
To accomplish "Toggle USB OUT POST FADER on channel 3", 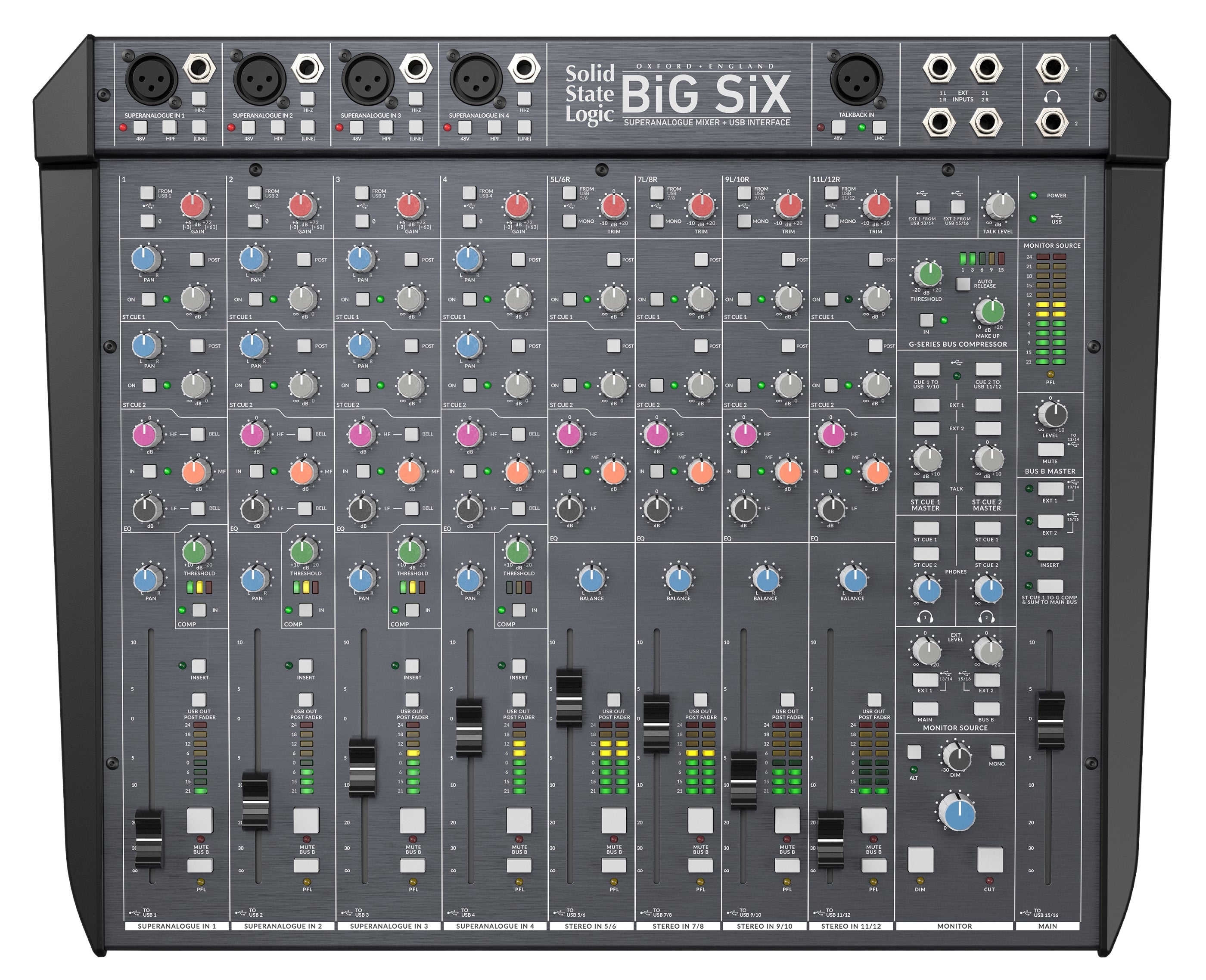I will pyautogui.click(x=412, y=700).
